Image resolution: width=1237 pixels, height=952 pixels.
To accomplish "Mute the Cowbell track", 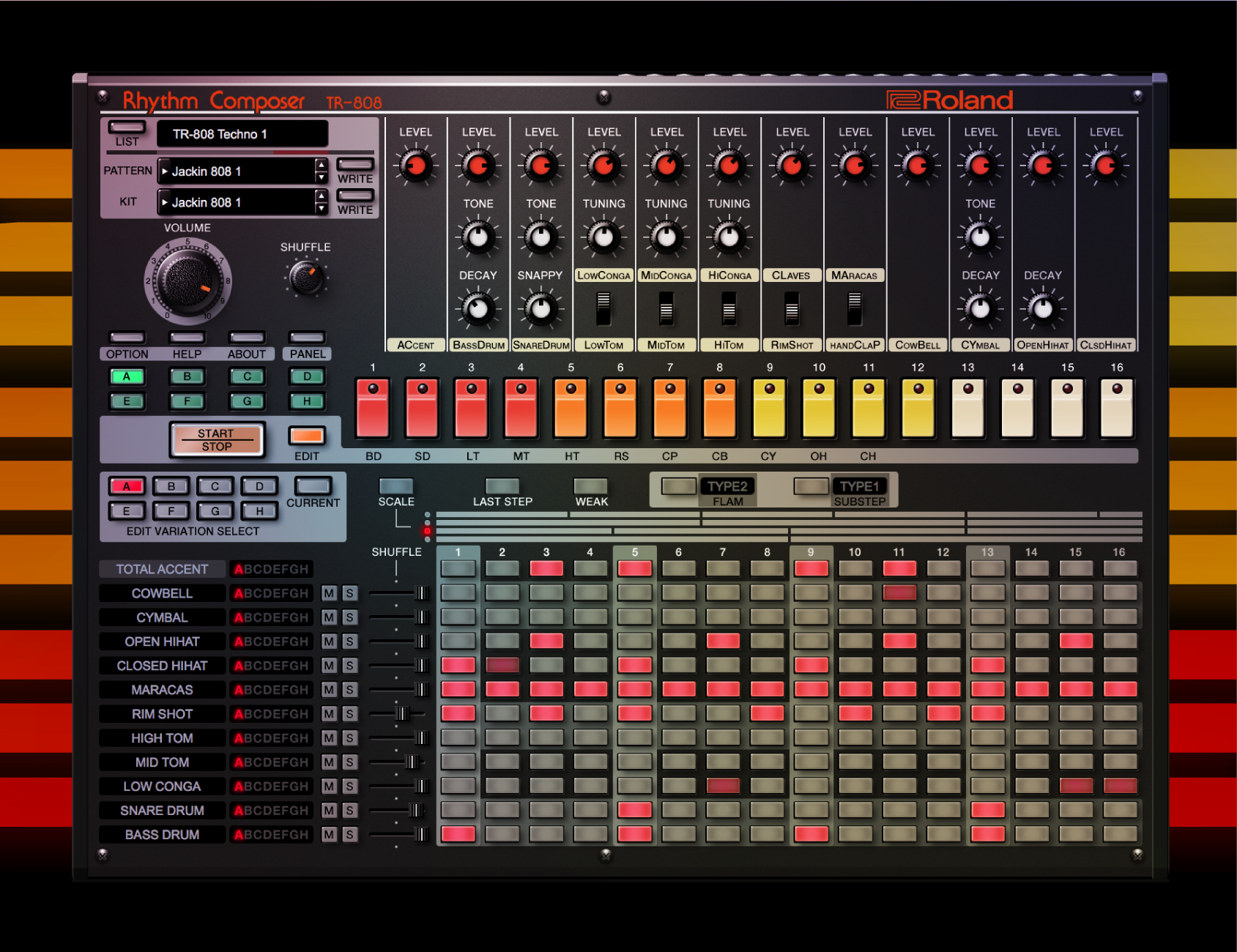I will click(x=330, y=593).
